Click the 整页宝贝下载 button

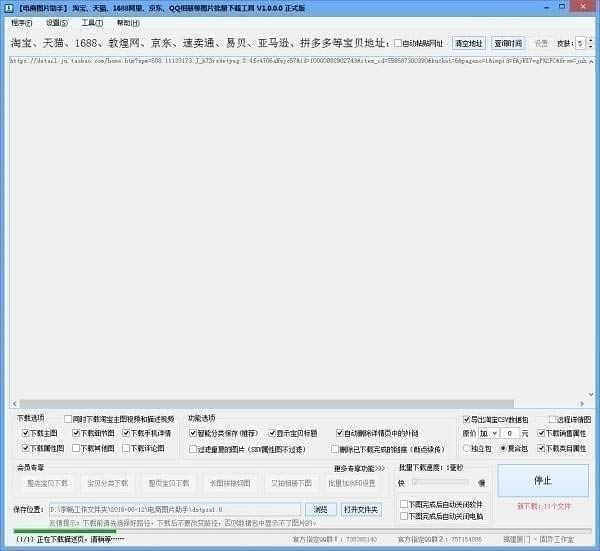(169, 483)
